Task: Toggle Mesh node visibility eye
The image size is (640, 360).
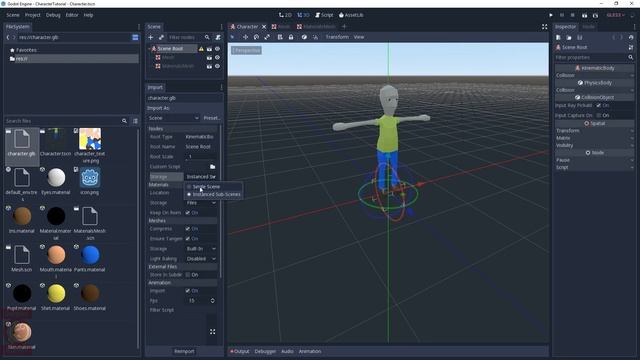Action: [218, 58]
